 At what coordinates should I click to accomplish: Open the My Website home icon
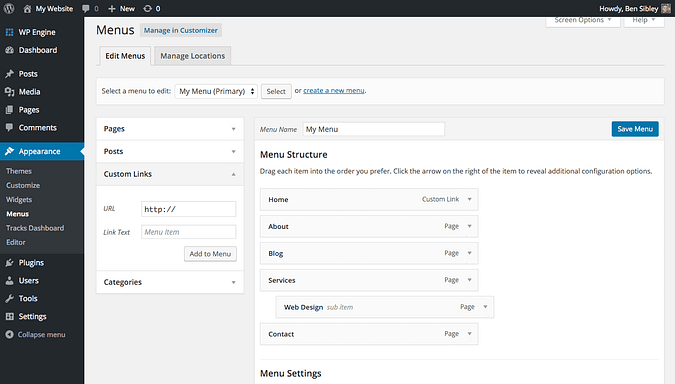tap(27, 9)
